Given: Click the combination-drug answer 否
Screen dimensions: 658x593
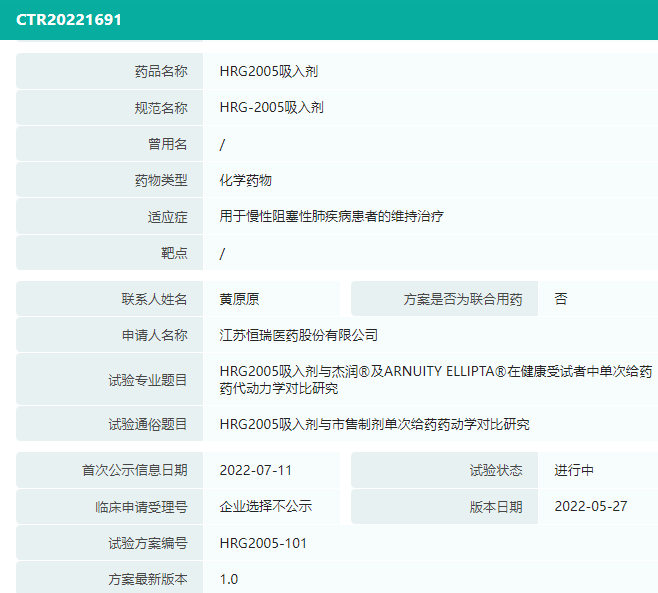Looking at the screenshot, I should click(561, 299).
